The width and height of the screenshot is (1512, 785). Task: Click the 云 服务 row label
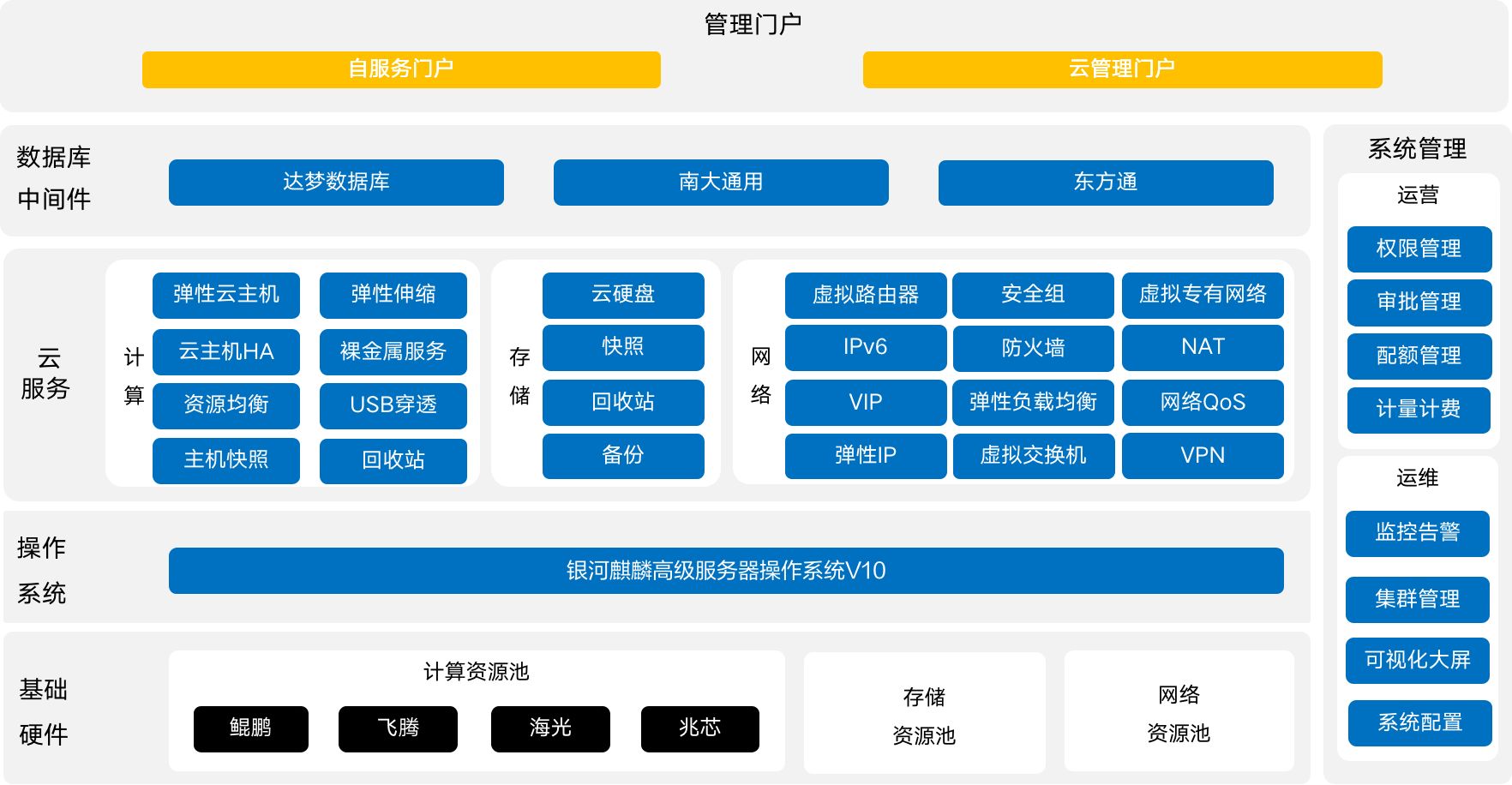click(x=45, y=374)
